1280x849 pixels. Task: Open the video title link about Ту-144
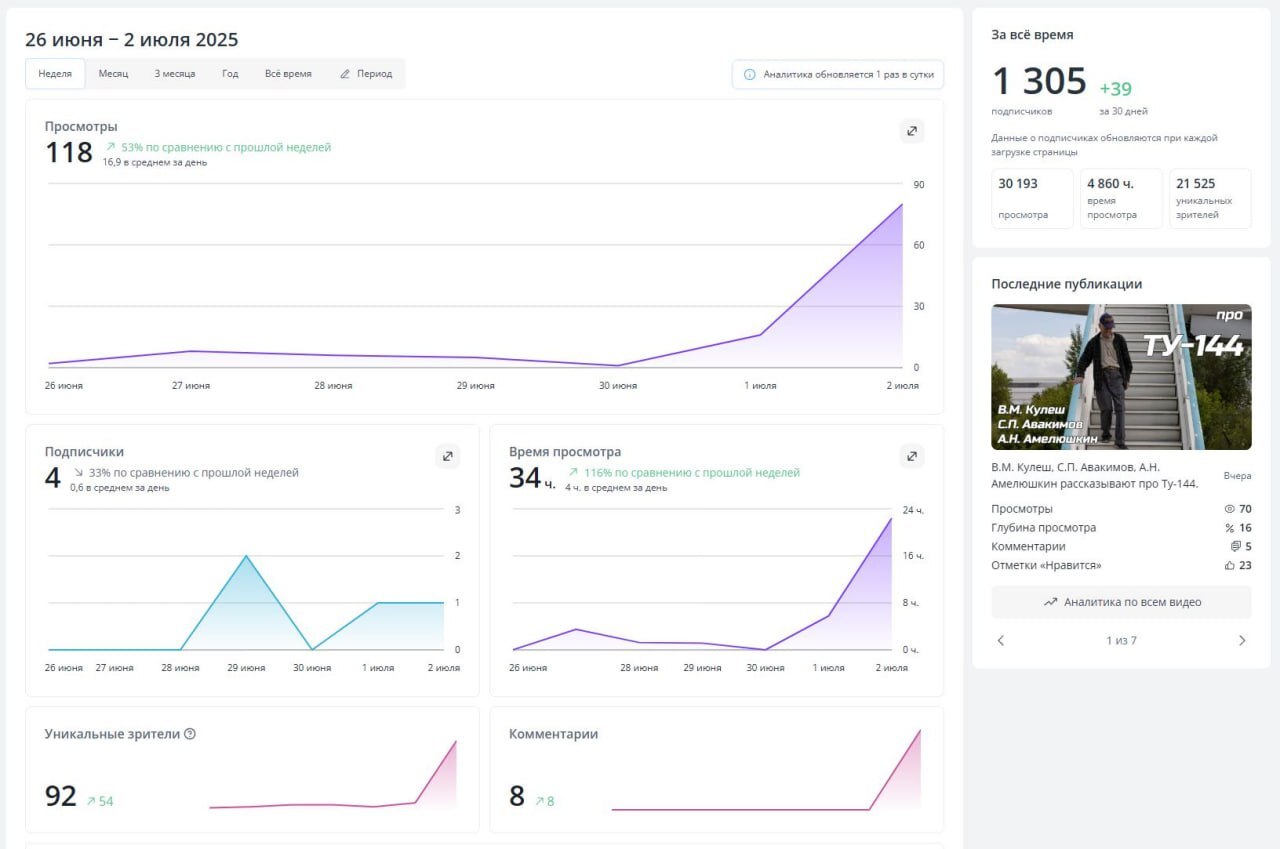1095,475
